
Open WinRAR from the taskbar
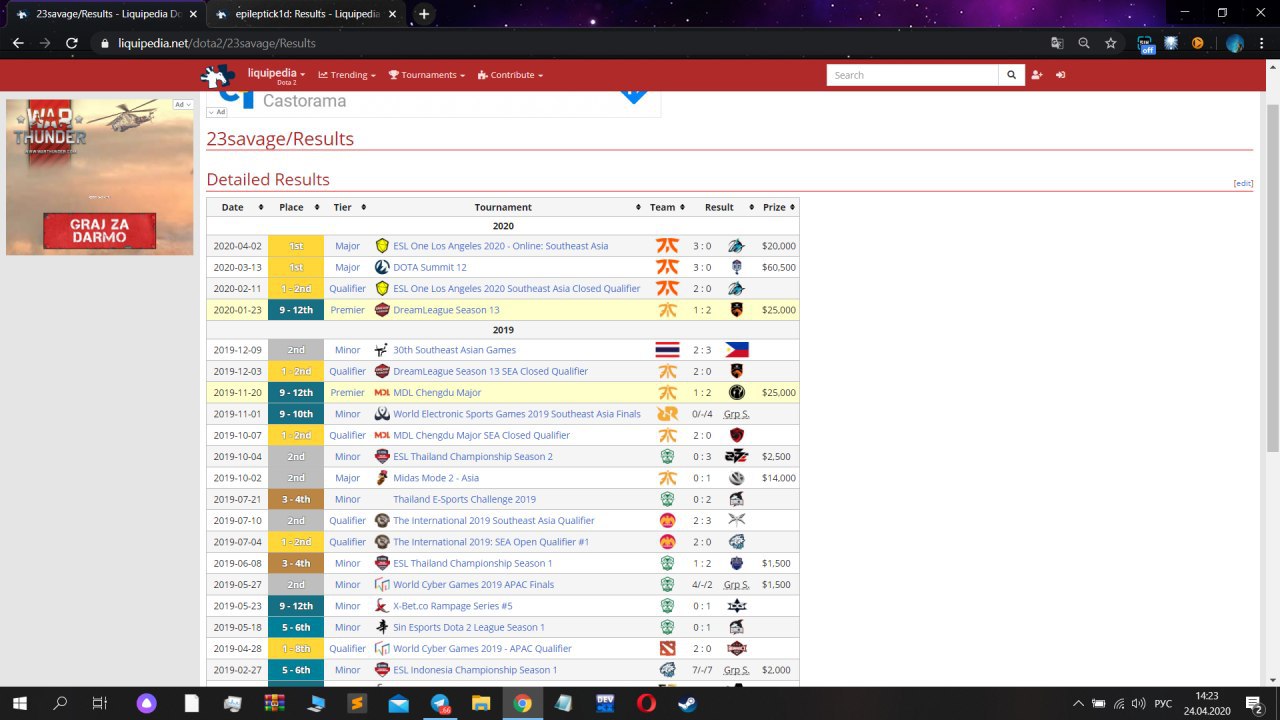(274, 703)
